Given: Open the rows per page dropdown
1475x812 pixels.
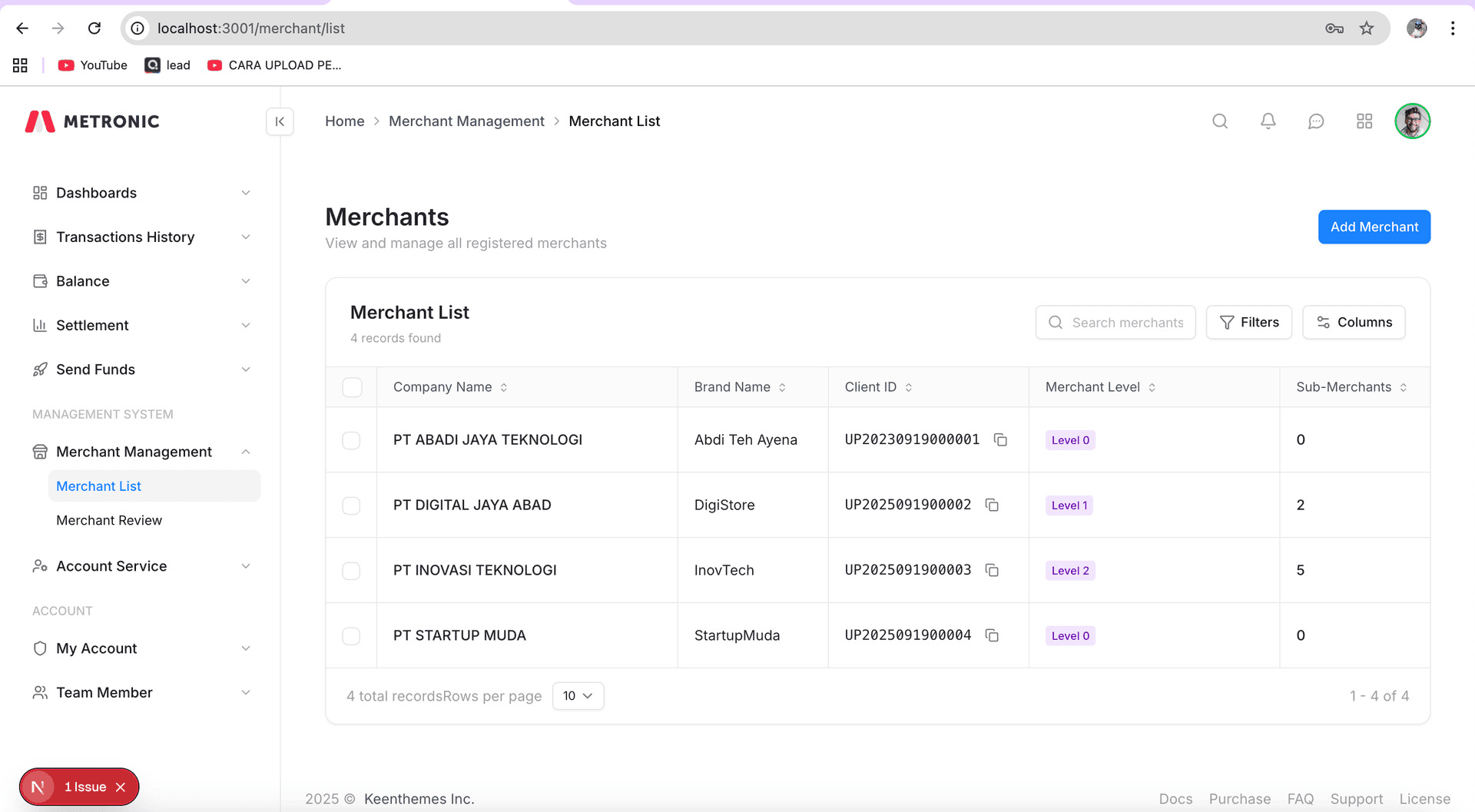Looking at the screenshot, I should [578, 696].
